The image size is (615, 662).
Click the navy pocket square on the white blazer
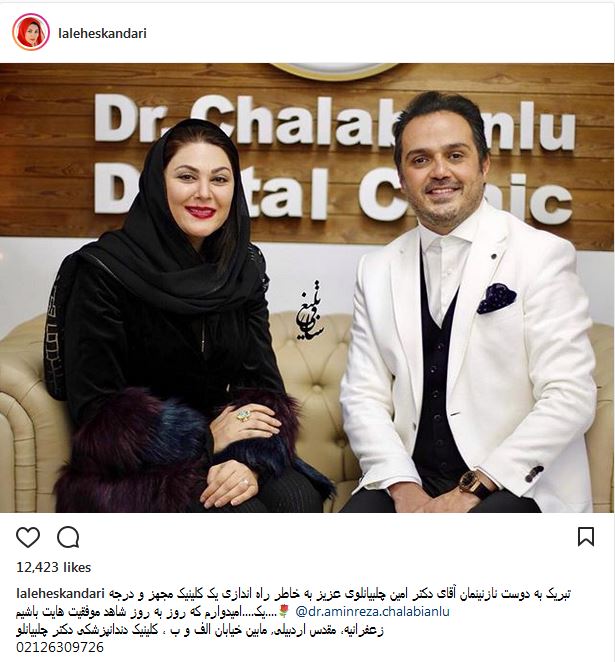[x=496, y=298]
